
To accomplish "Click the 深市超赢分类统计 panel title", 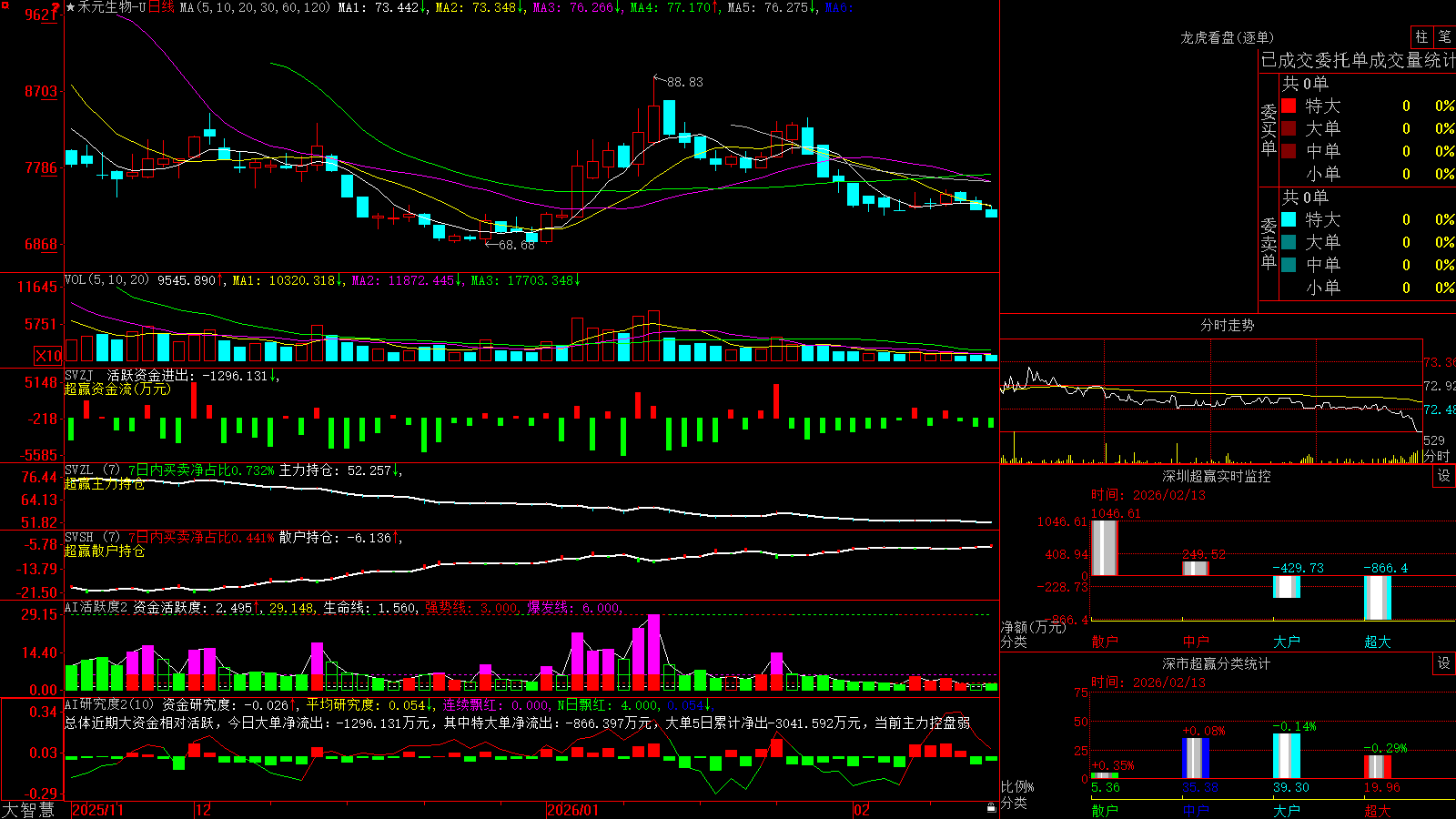I will [x=1217, y=663].
